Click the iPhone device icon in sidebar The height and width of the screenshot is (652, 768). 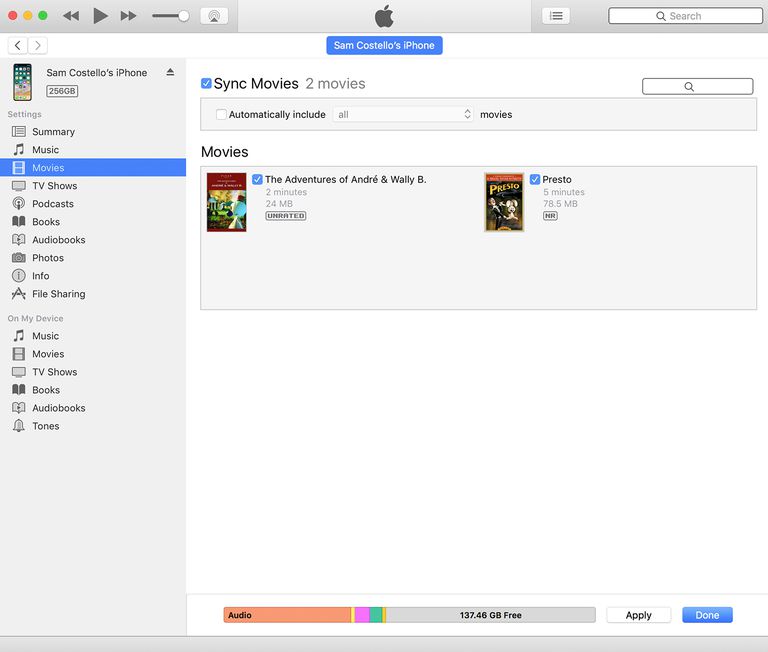23,82
